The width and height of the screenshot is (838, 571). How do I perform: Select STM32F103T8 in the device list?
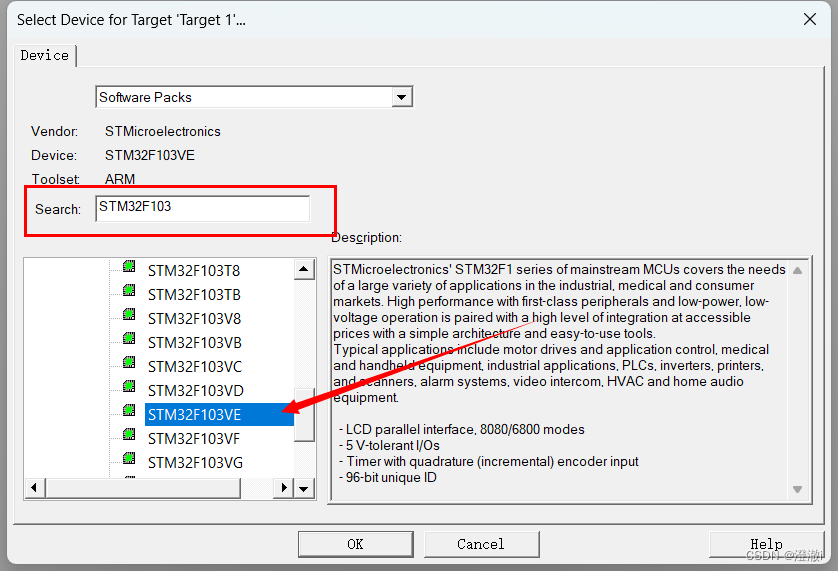[x=194, y=271]
